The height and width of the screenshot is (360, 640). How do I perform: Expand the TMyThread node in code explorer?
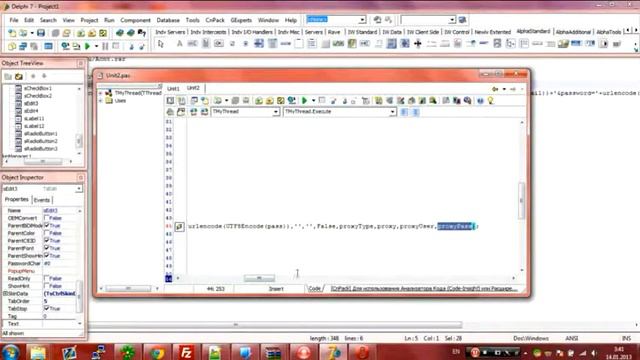[100, 93]
